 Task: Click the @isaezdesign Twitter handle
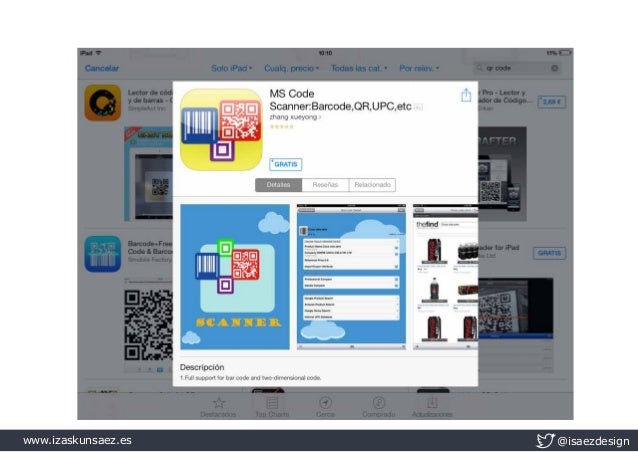(593, 441)
